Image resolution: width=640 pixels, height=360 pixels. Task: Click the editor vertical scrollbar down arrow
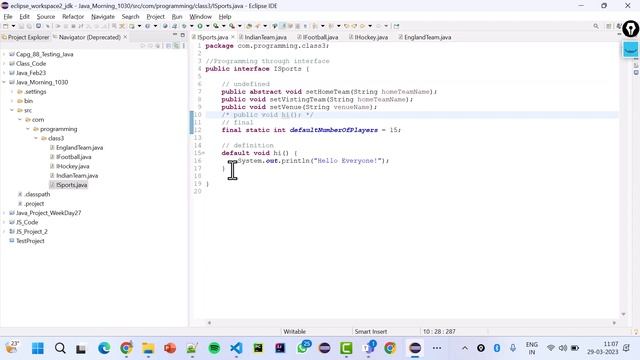(623, 314)
